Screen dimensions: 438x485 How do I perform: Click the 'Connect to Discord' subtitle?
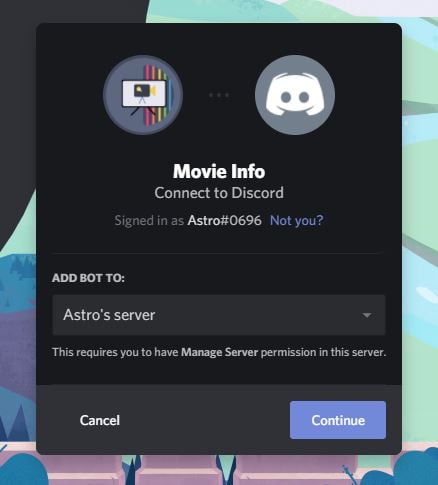219,193
